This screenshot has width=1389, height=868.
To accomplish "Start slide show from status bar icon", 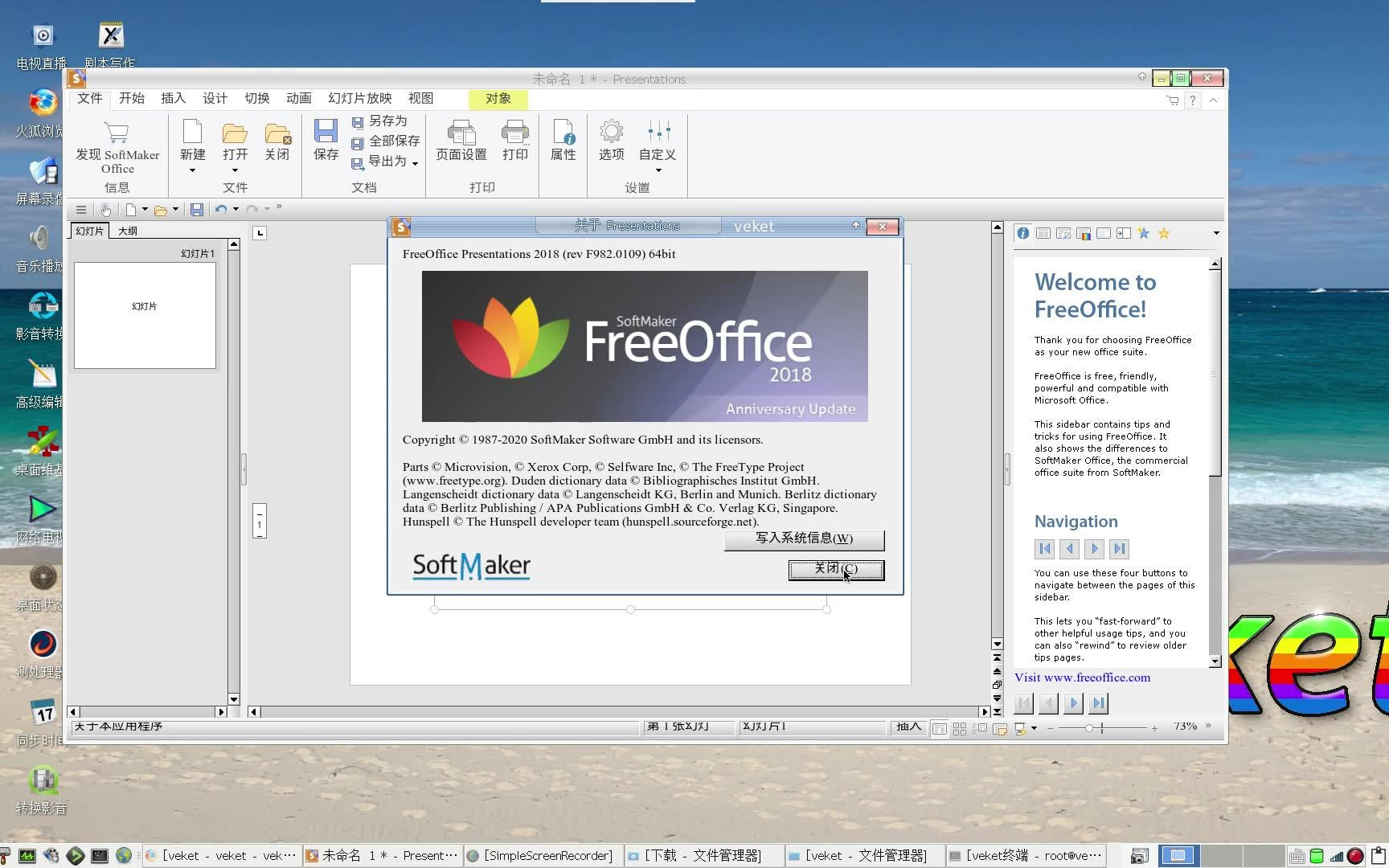I will (1020, 729).
